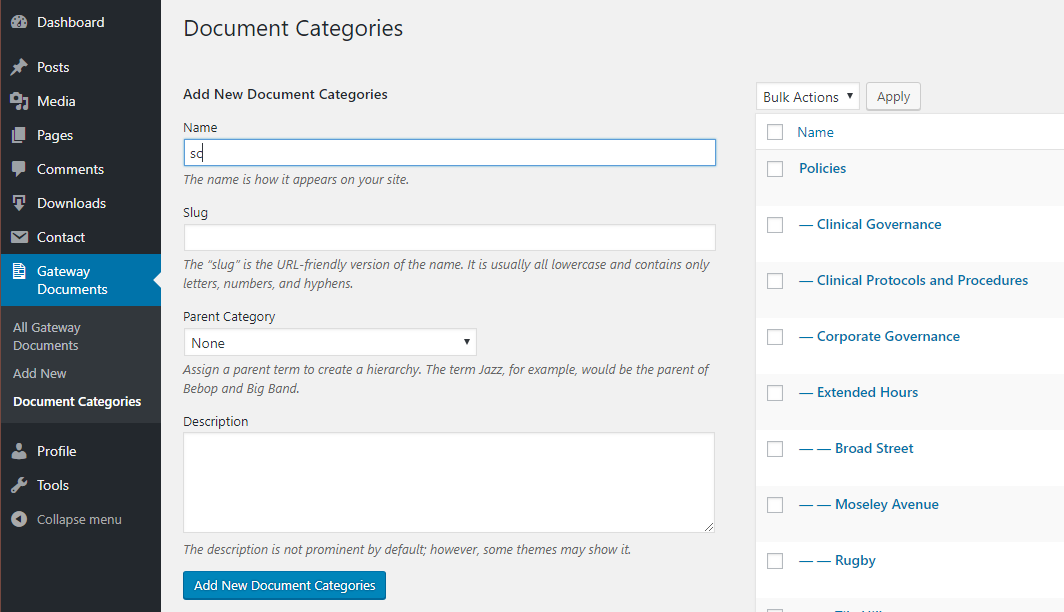The width and height of the screenshot is (1064, 612).
Task: Go to Add New submenu item
Action: point(40,373)
